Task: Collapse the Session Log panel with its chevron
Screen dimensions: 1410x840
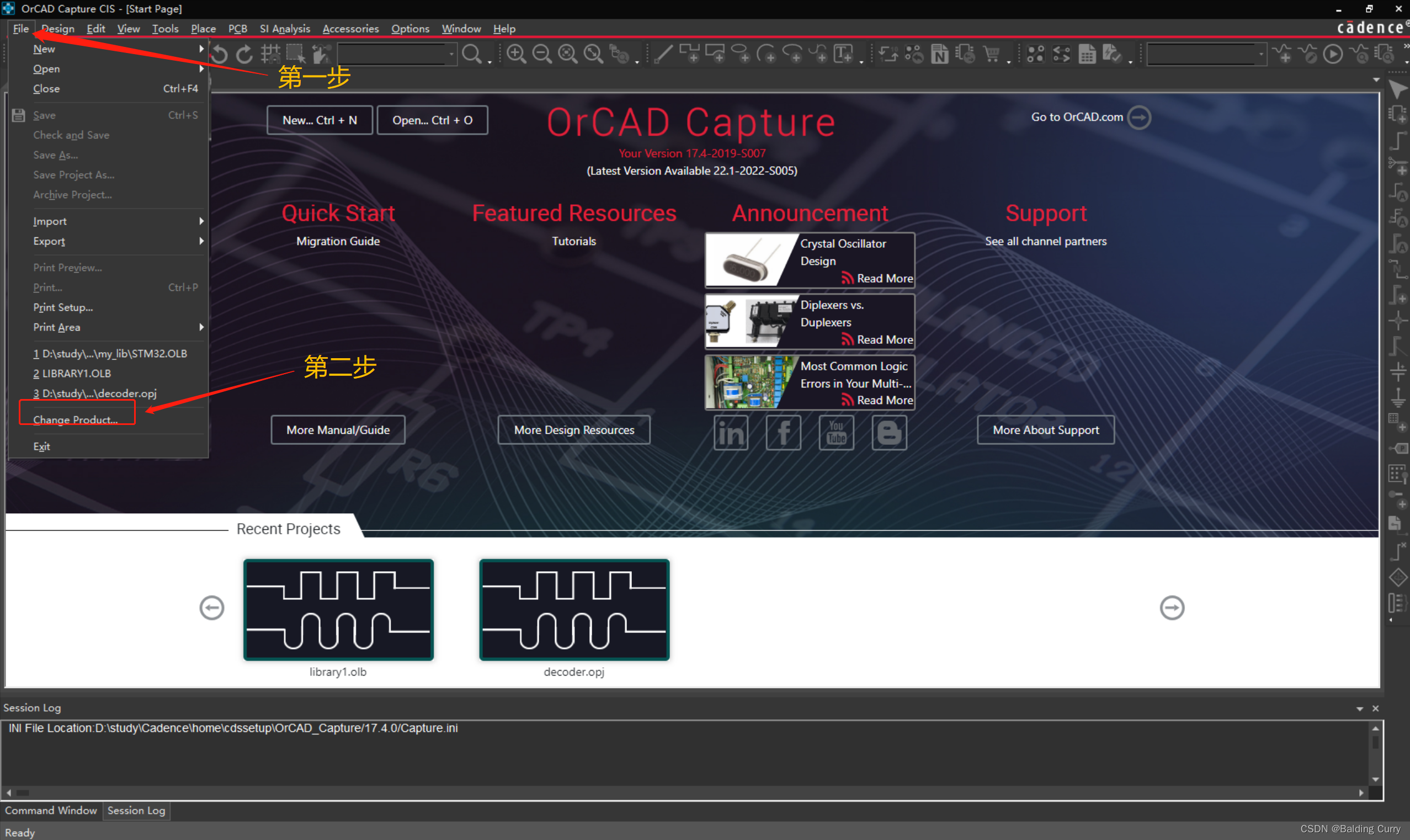Action: 1360,708
